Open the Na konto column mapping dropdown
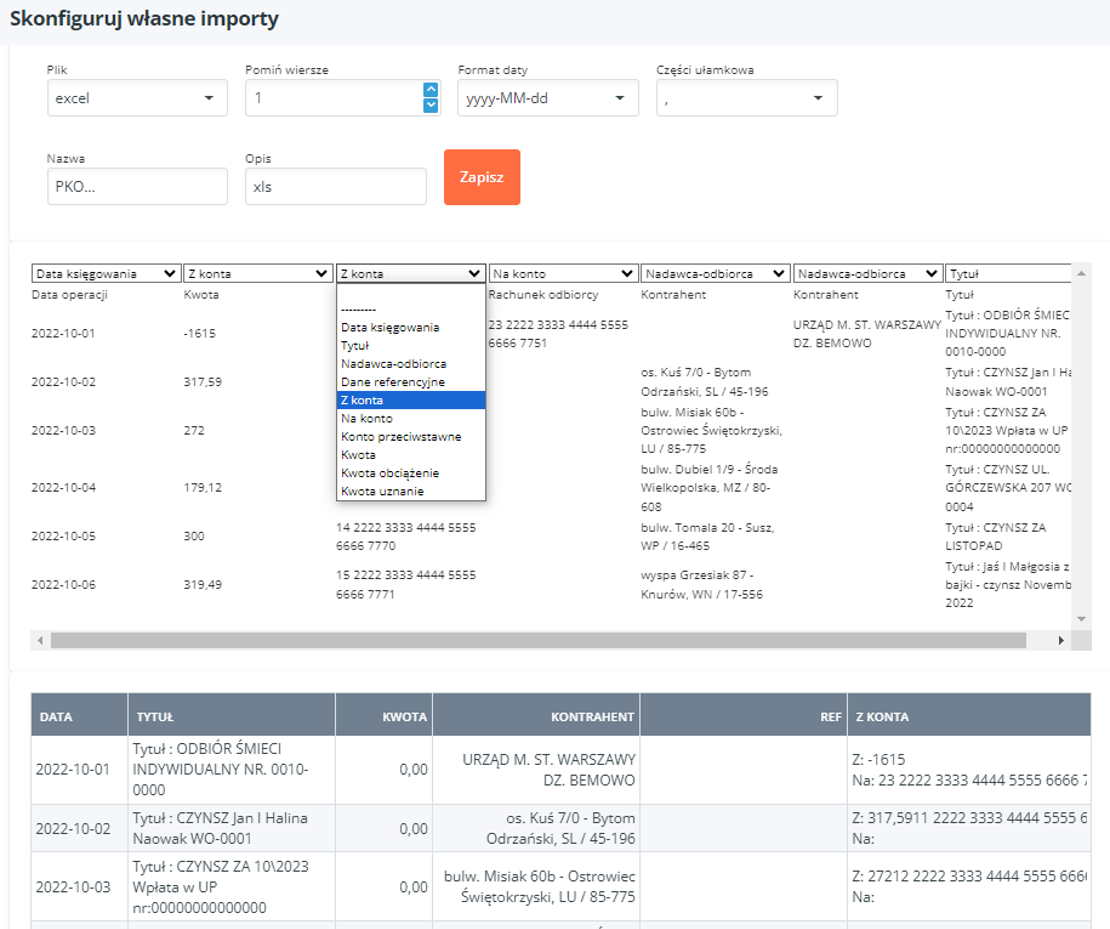This screenshot has height=929, width=1110. [x=563, y=273]
